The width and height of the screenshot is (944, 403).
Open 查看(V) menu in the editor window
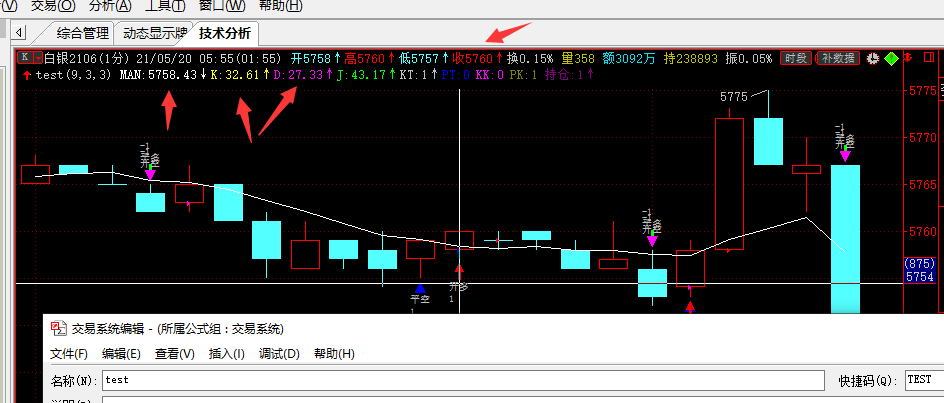tap(175, 354)
